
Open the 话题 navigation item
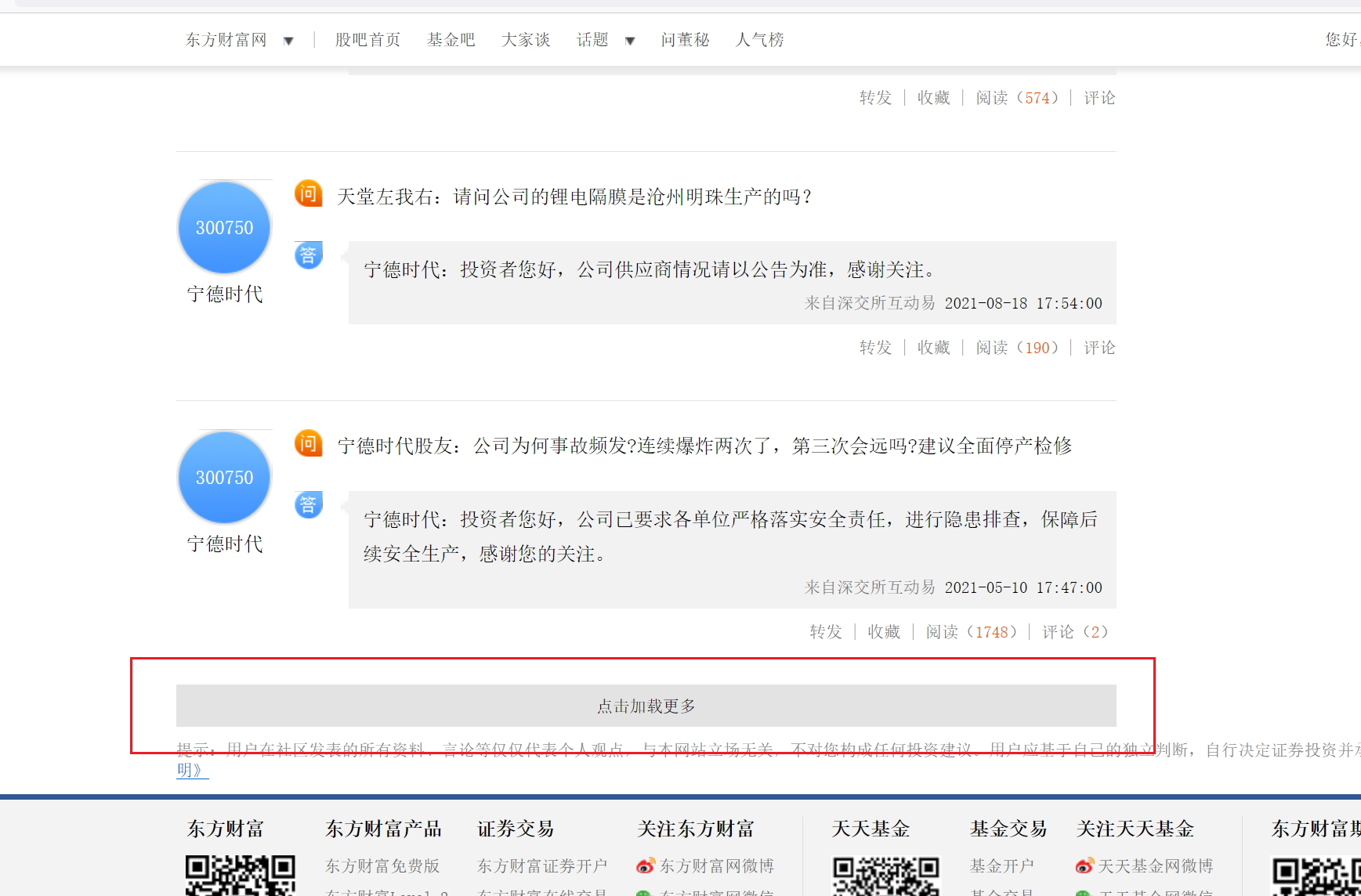click(592, 40)
